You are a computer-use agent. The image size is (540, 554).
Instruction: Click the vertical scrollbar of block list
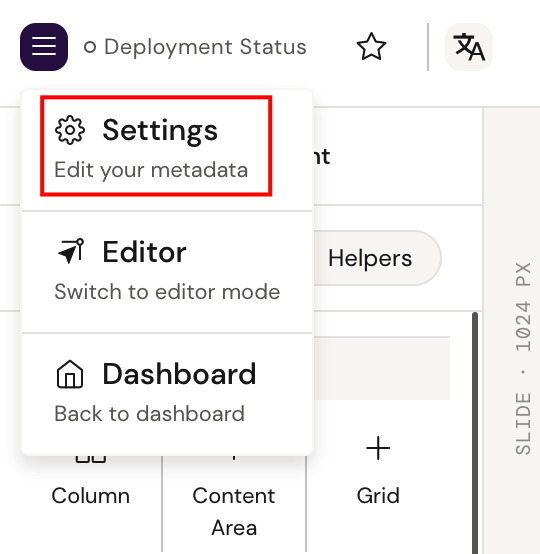(x=475, y=433)
